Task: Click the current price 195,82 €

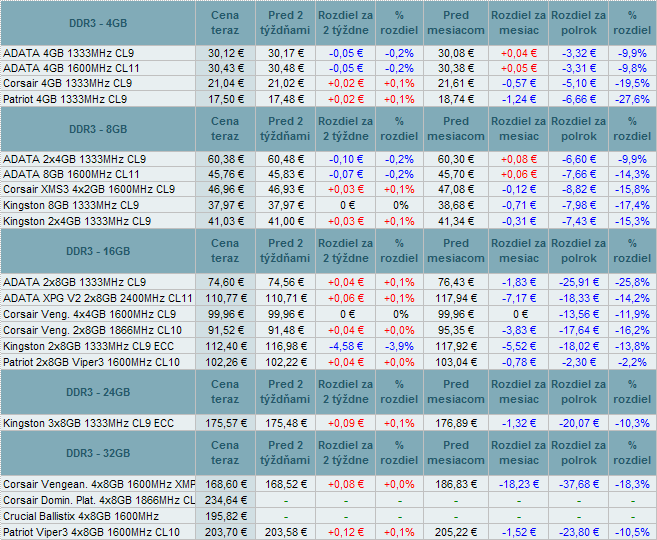Action: click(x=226, y=516)
